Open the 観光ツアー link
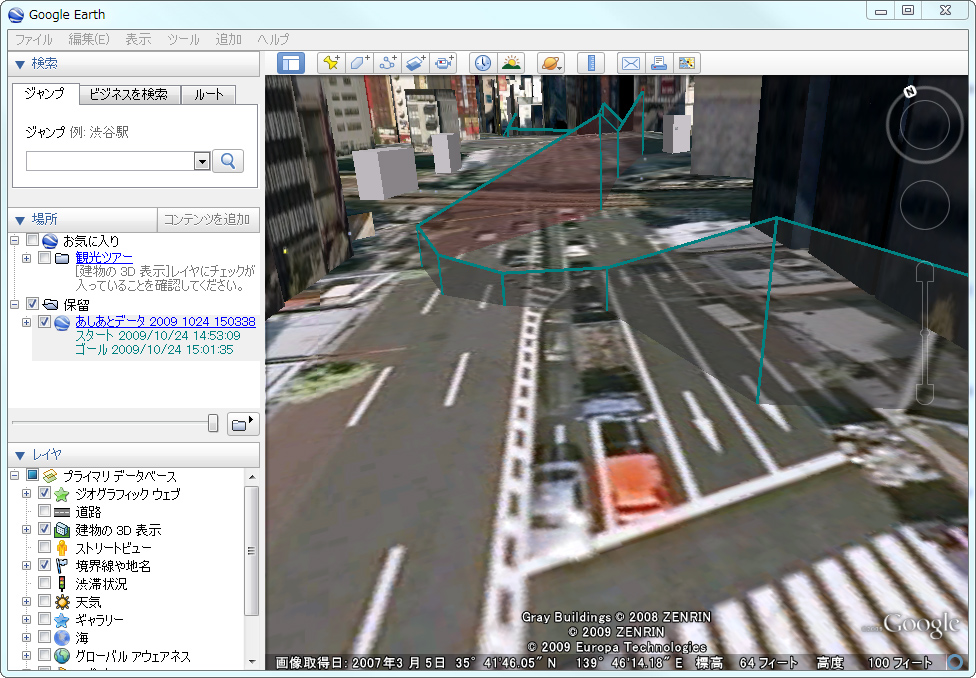The image size is (976, 678). coord(104,257)
